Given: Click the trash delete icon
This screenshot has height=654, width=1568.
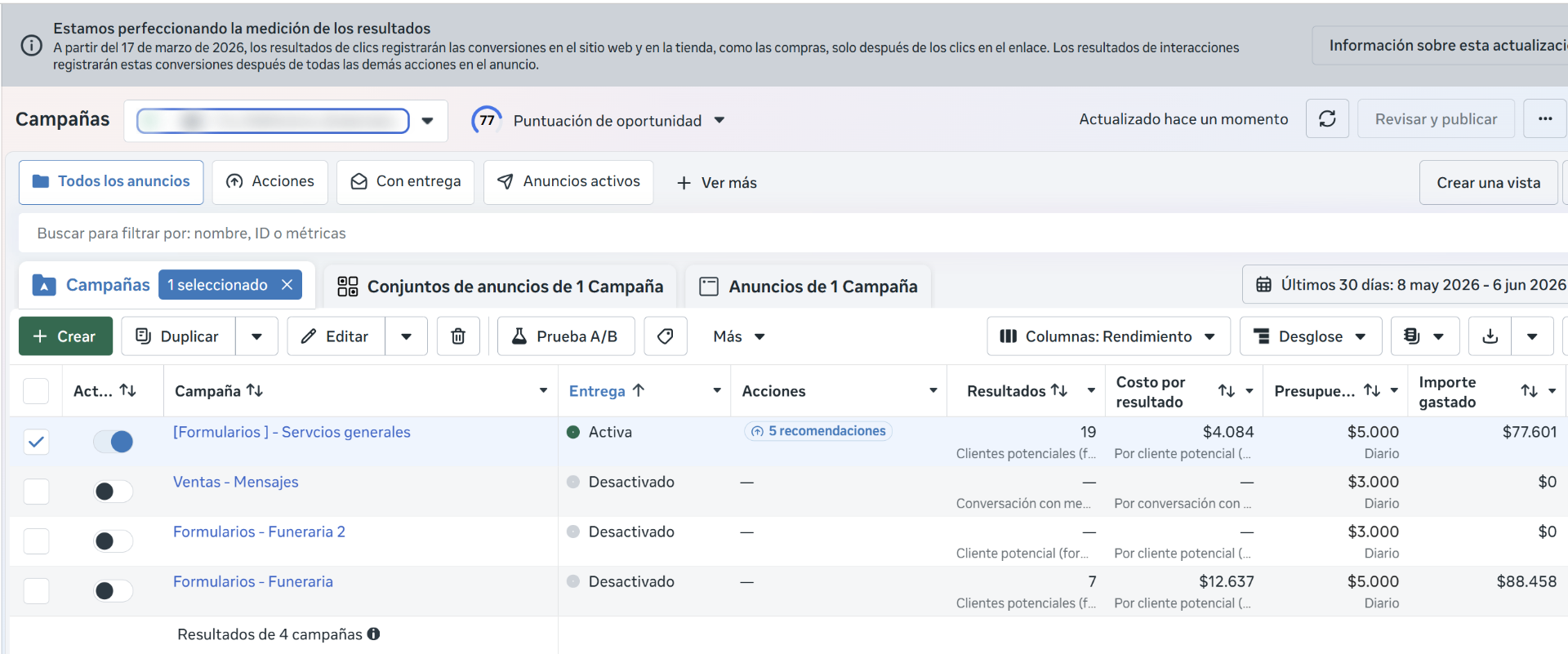Looking at the screenshot, I should tap(458, 336).
